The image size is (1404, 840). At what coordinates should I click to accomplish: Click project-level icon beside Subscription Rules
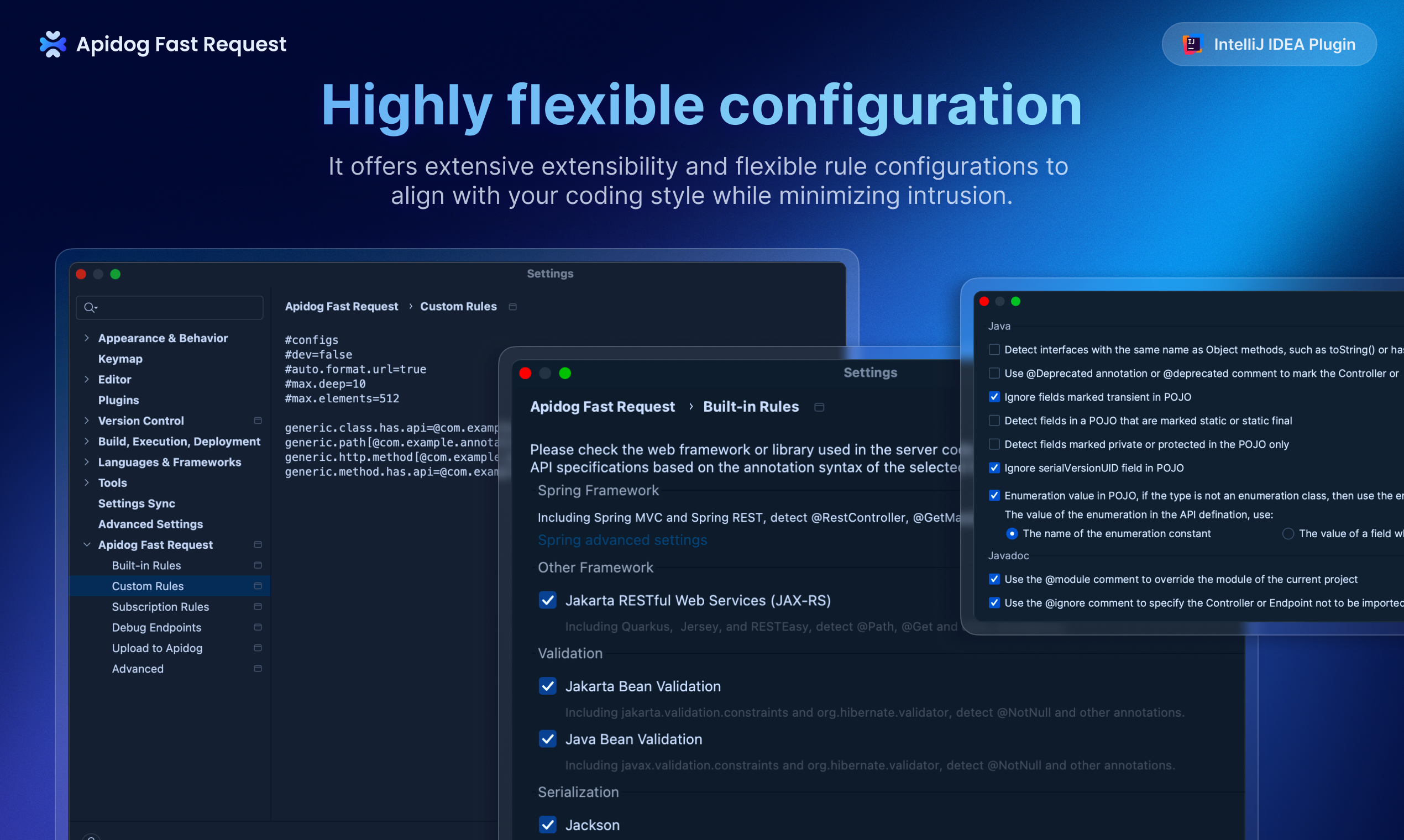pos(258,607)
